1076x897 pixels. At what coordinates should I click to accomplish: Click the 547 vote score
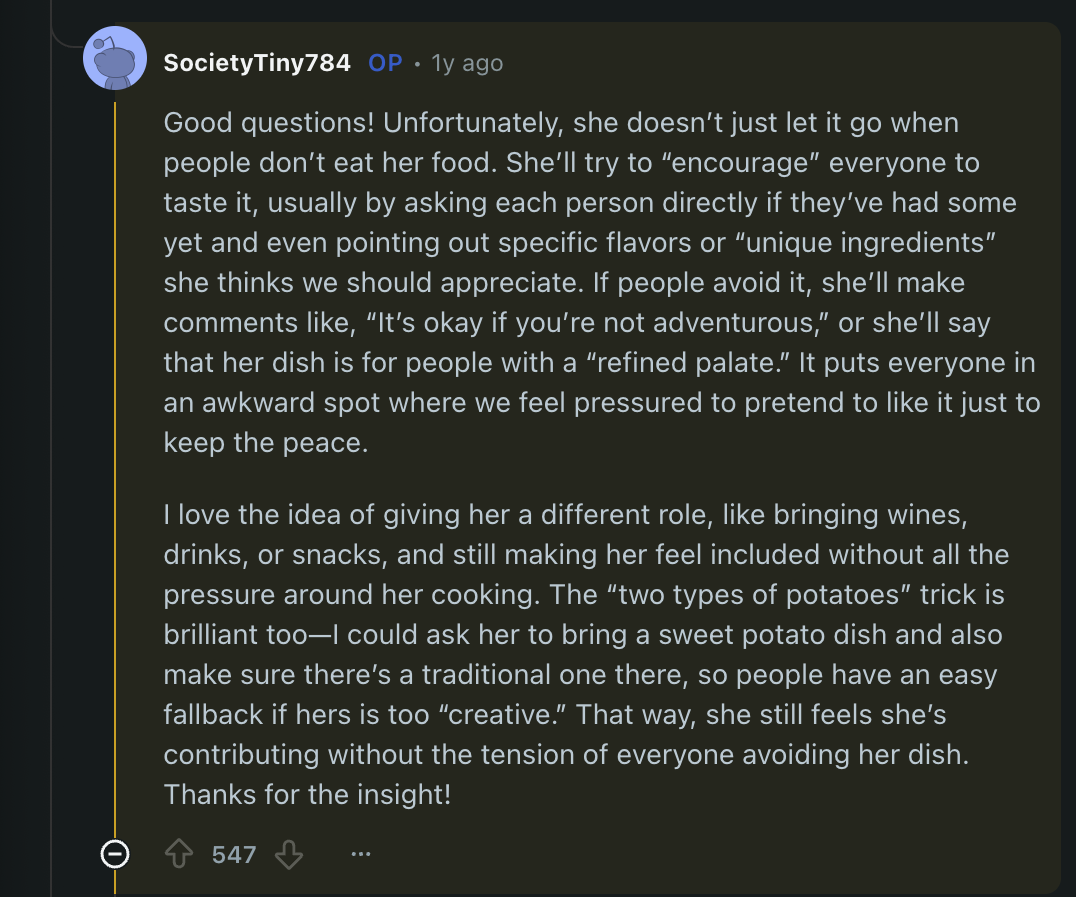tap(234, 855)
